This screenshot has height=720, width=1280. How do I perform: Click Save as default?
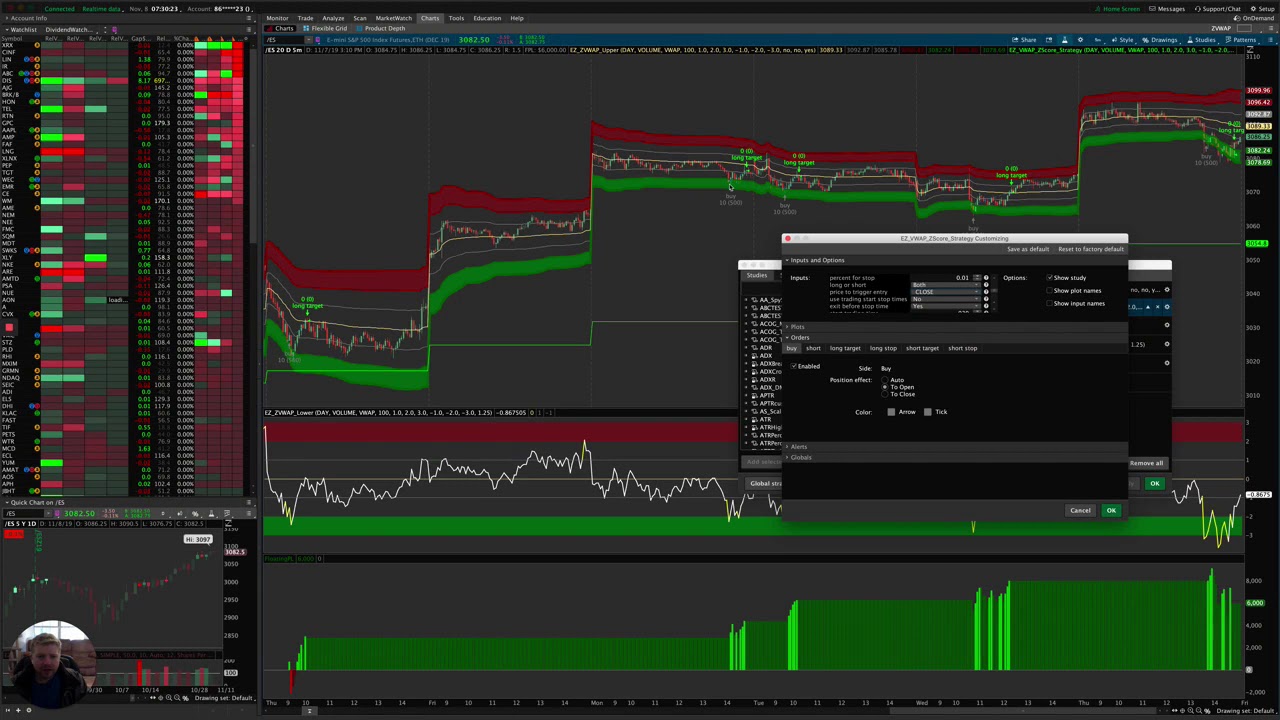pyautogui.click(x=1028, y=249)
